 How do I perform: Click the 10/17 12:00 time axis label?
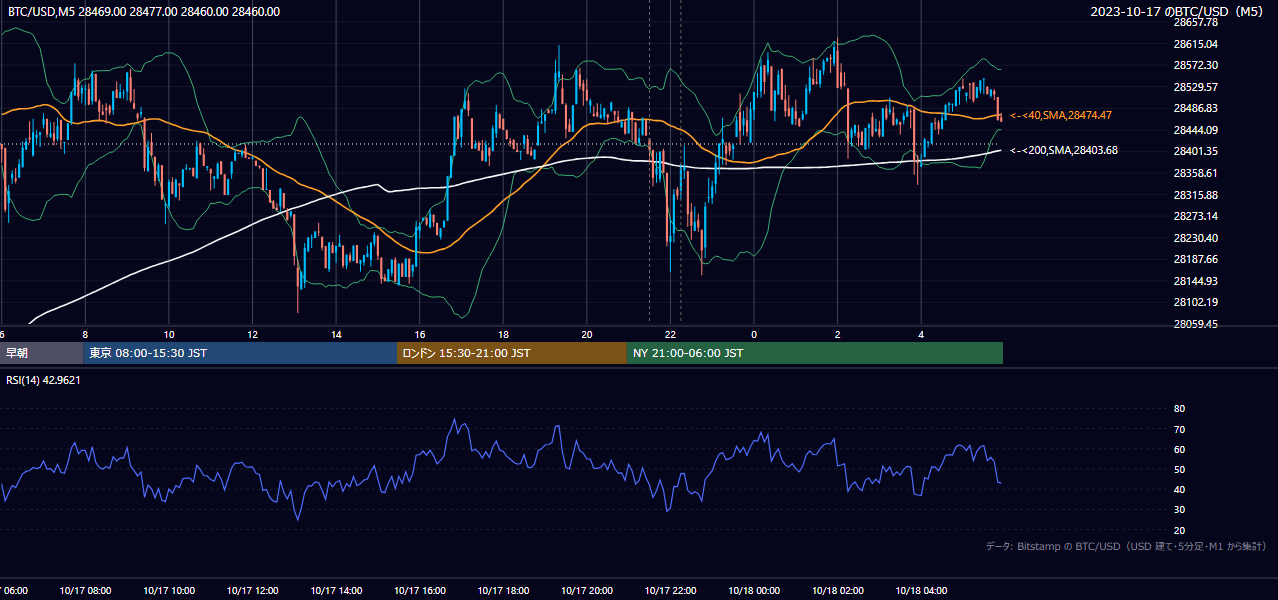click(x=252, y=591)
